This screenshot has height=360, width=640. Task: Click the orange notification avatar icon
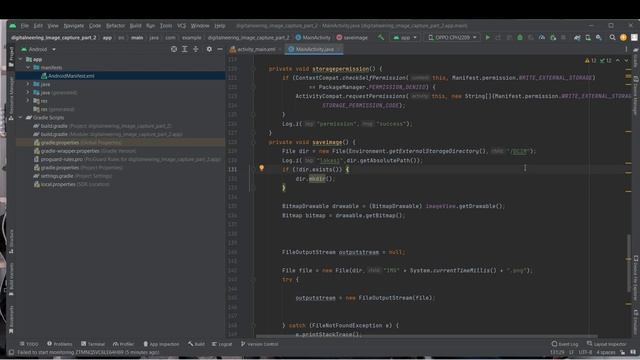(x=623, y=38)
